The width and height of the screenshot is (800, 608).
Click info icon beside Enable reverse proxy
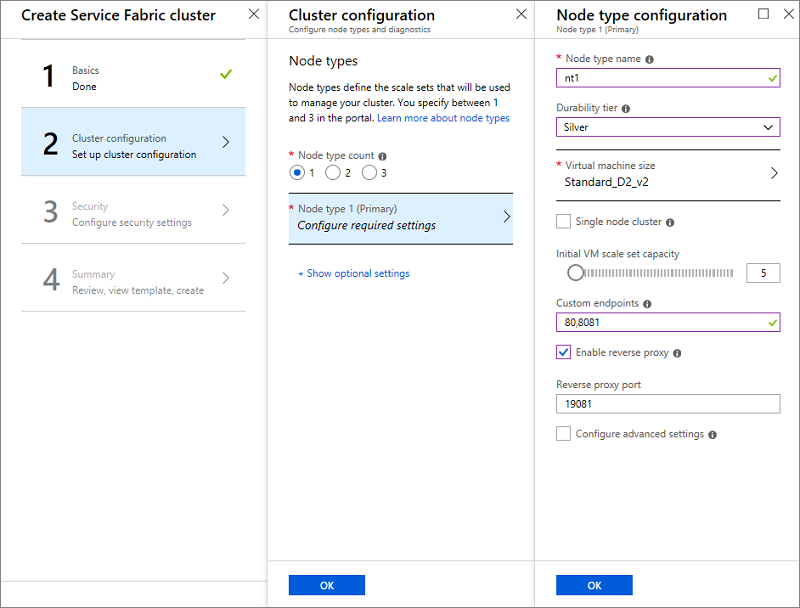678,353
